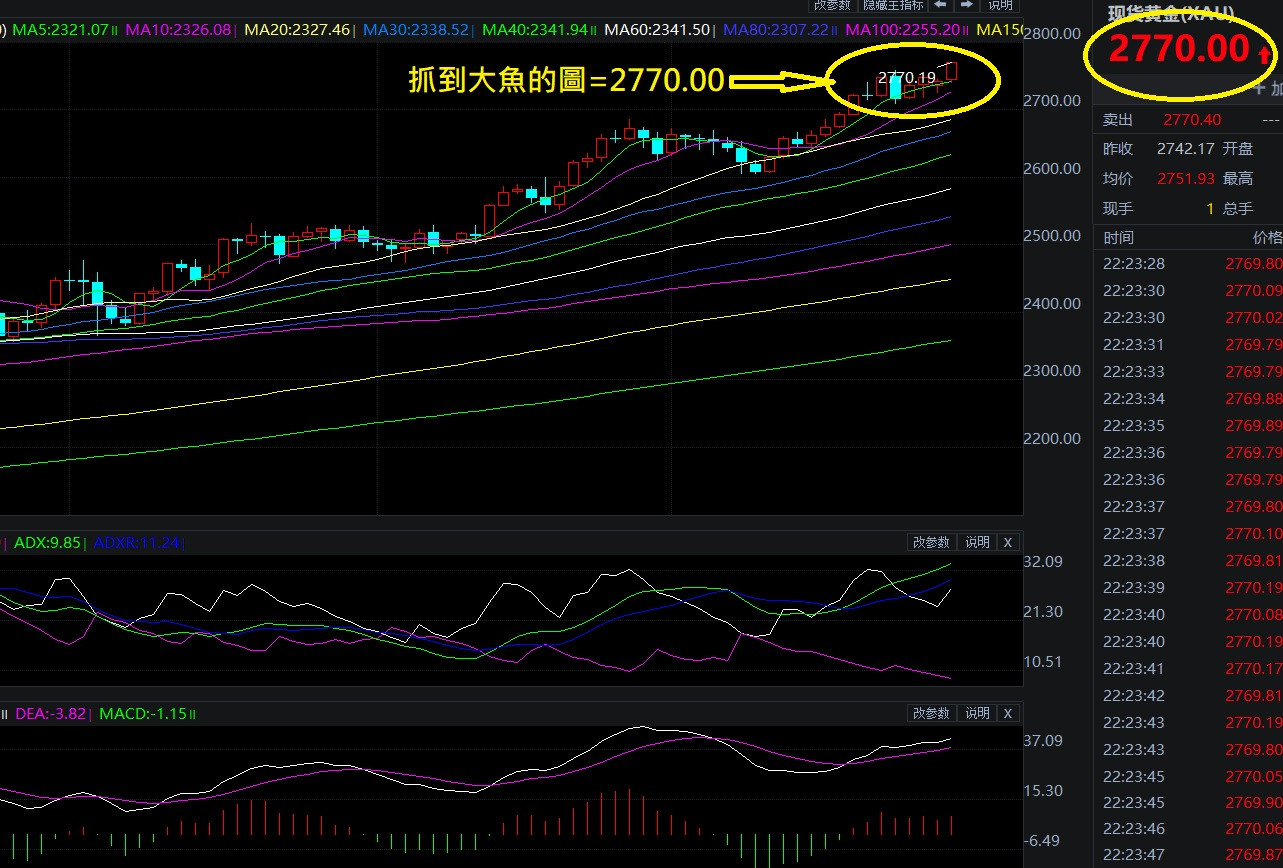Toggle MA5 line pause marker

[115, 31]
